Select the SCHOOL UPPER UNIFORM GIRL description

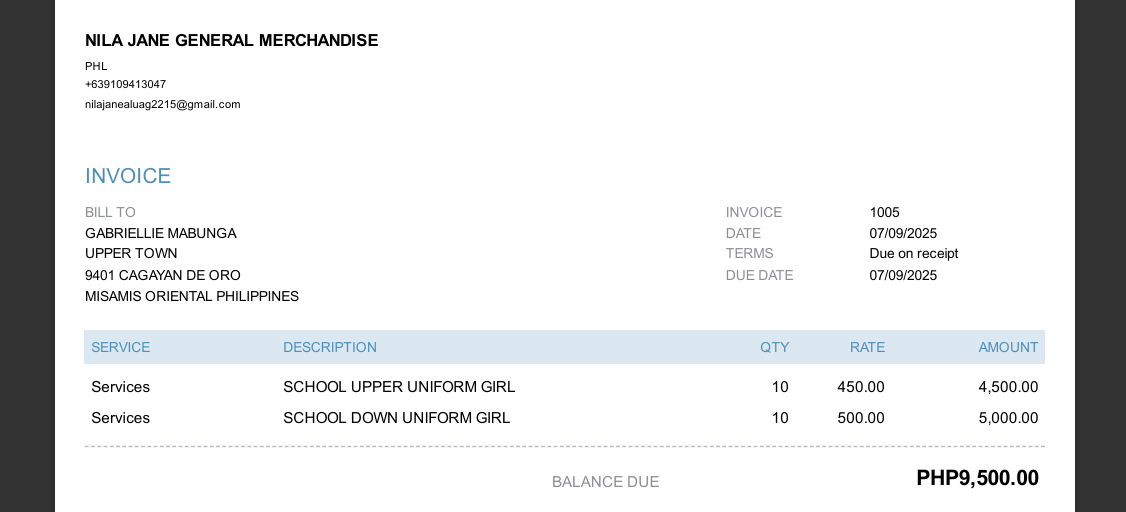click(399, 387)
